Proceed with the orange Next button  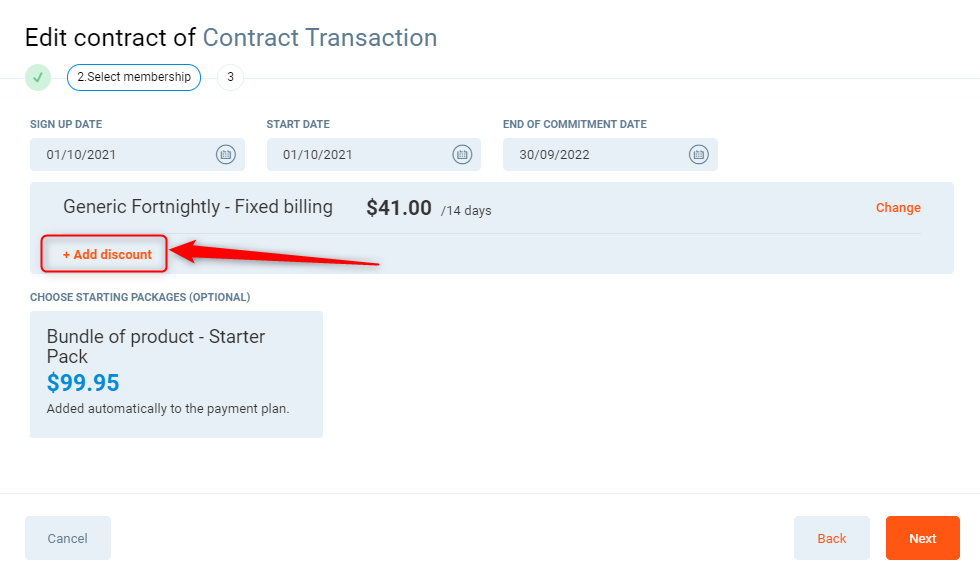pos(922,538)
